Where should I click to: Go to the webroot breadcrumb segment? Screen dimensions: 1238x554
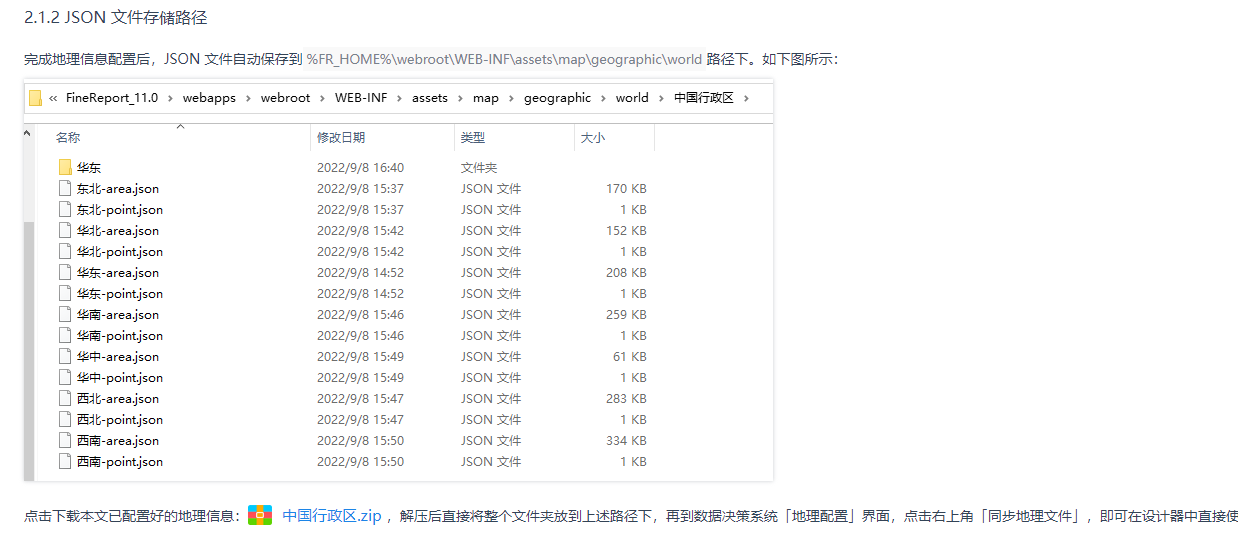click(286, 98)
